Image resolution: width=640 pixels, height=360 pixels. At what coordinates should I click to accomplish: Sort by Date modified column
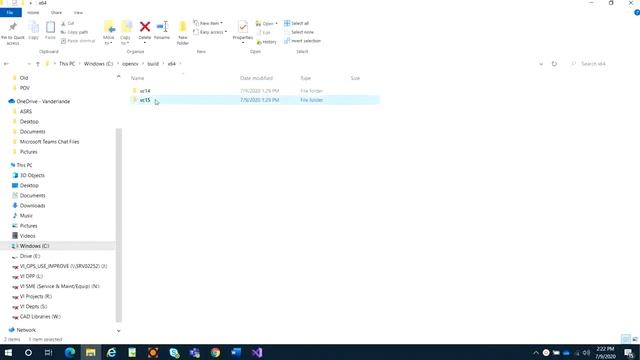[256, 78]
